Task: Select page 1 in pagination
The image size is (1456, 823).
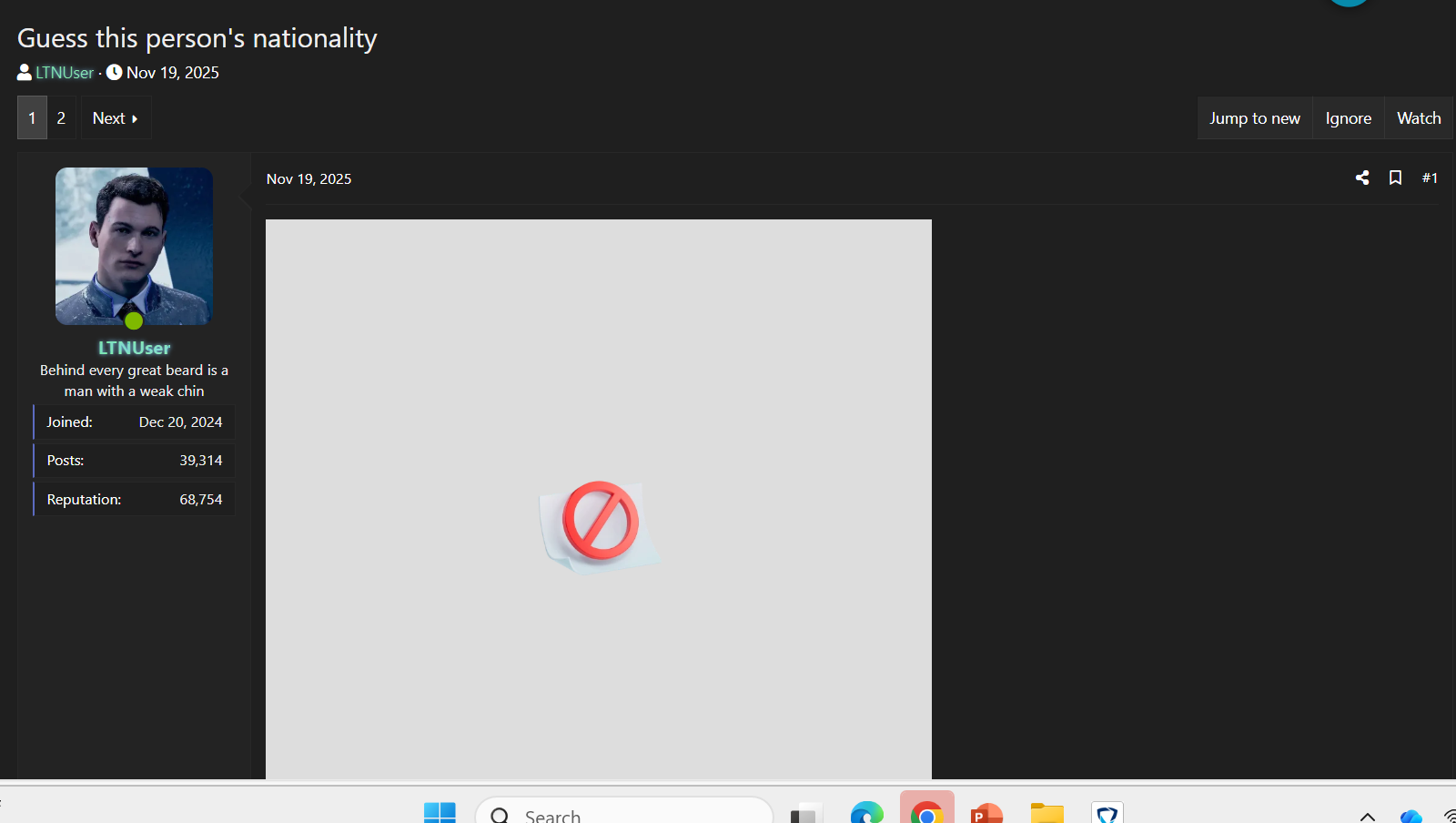Action: tap(32, 118)
